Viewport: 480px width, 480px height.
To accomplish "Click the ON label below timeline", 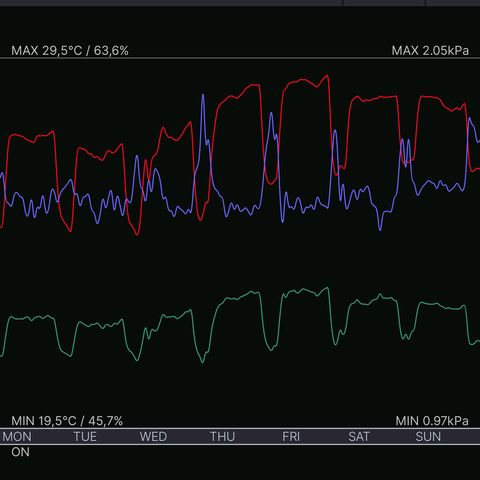I will point(20,452).
